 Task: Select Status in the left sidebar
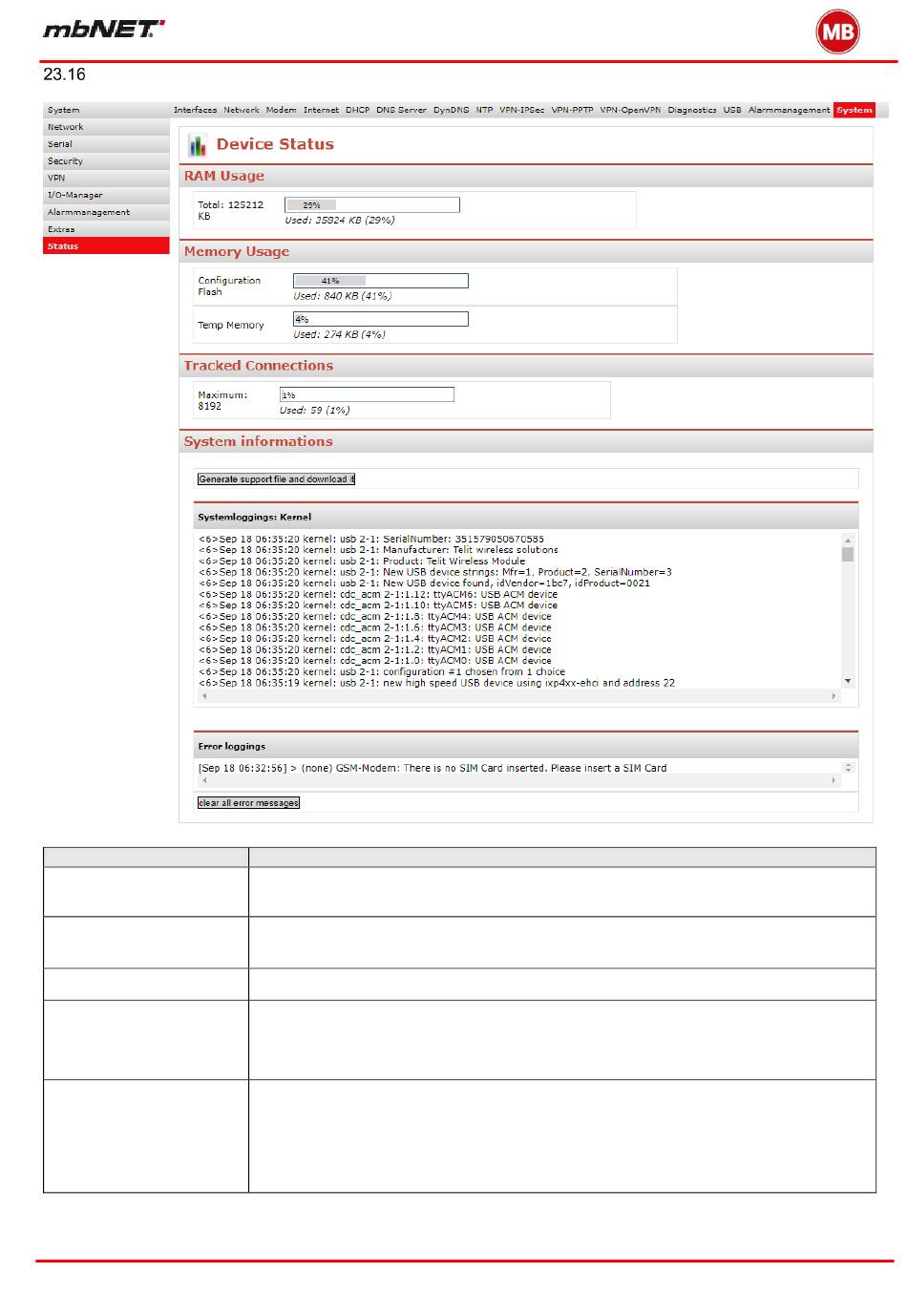pos(106,246)
